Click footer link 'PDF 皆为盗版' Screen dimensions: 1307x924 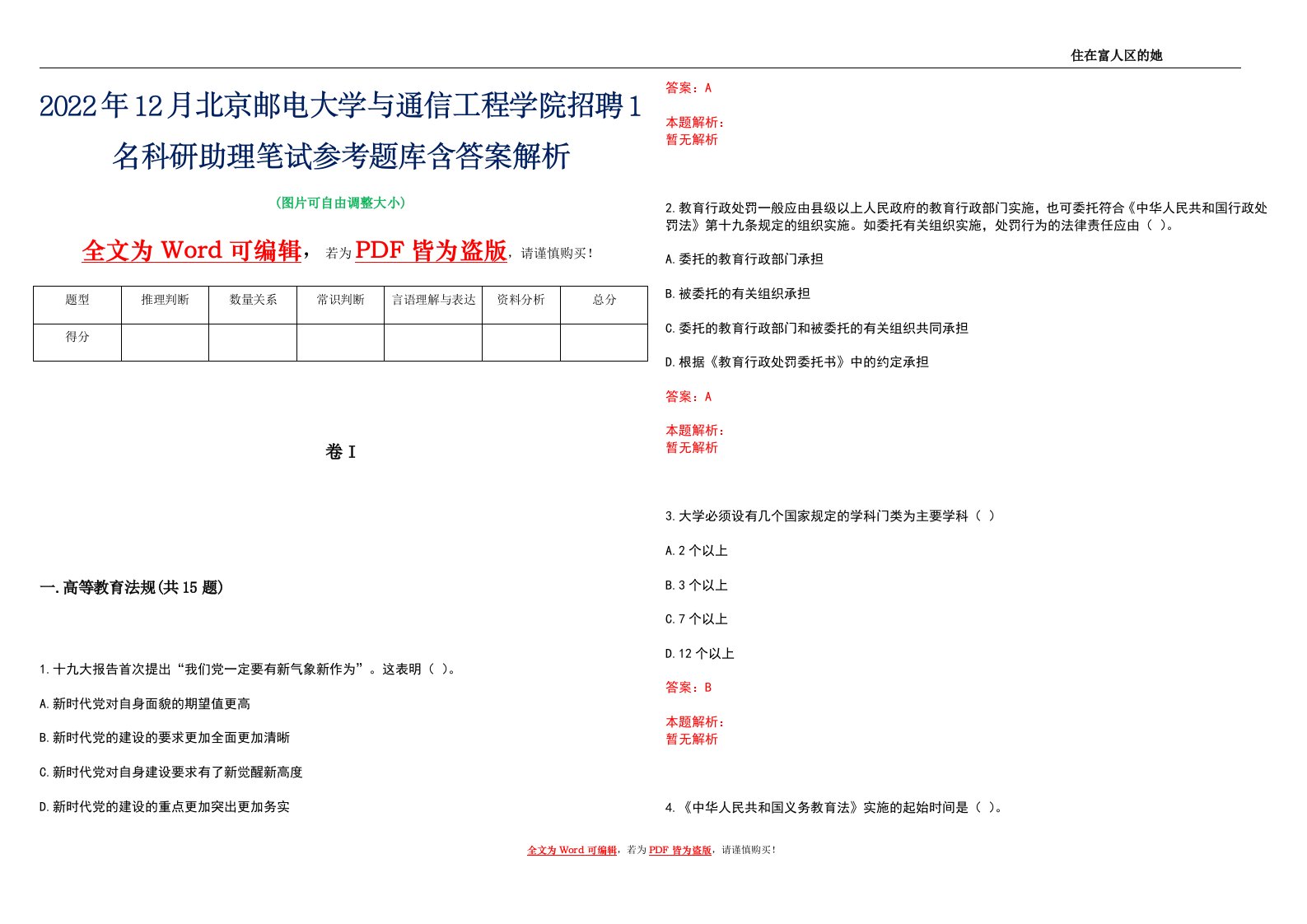pos(680,850)
